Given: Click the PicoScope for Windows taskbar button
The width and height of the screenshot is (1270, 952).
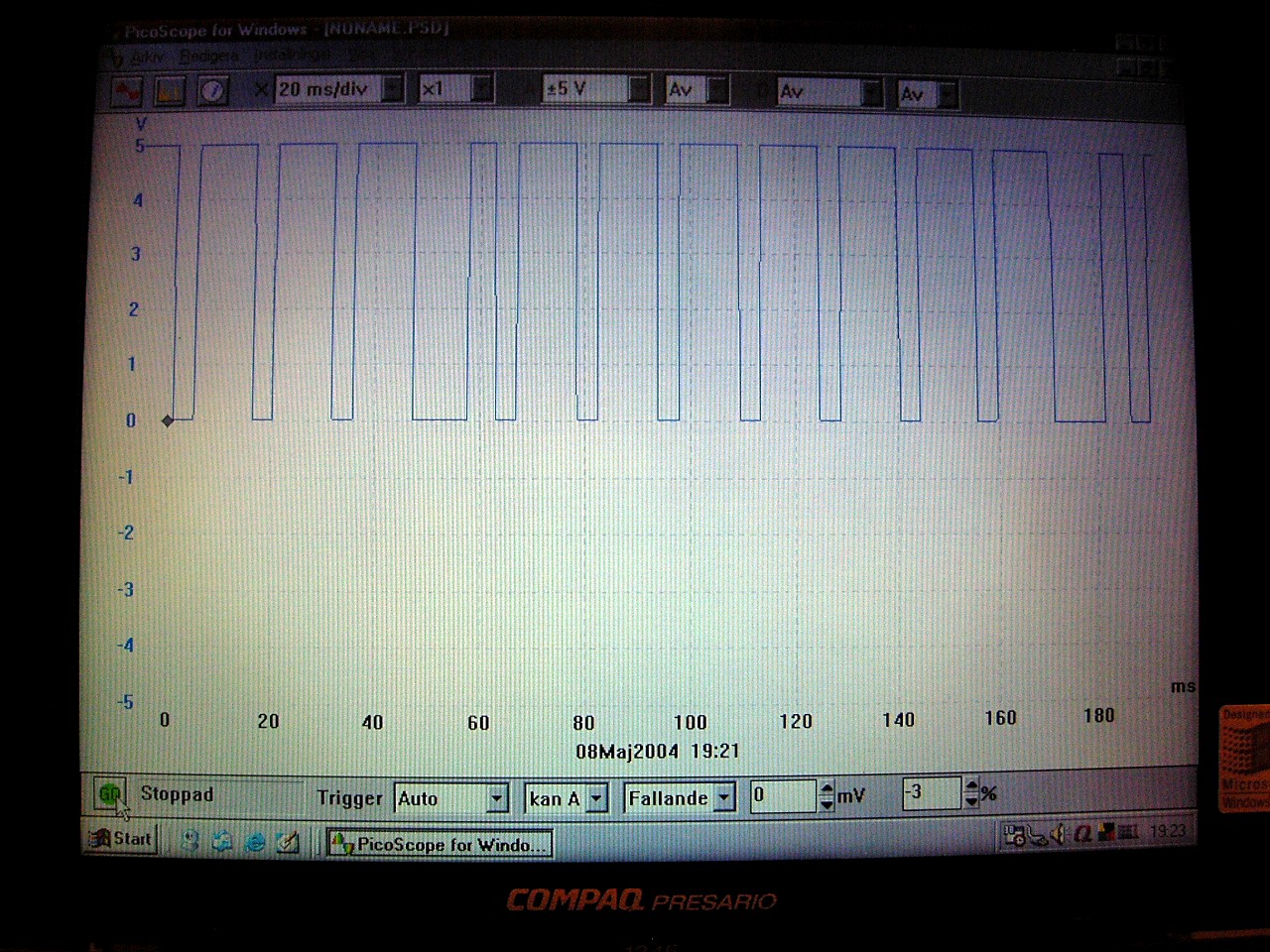Looking at the screenshot, I should pyautogui.click(x=440, y=844).
